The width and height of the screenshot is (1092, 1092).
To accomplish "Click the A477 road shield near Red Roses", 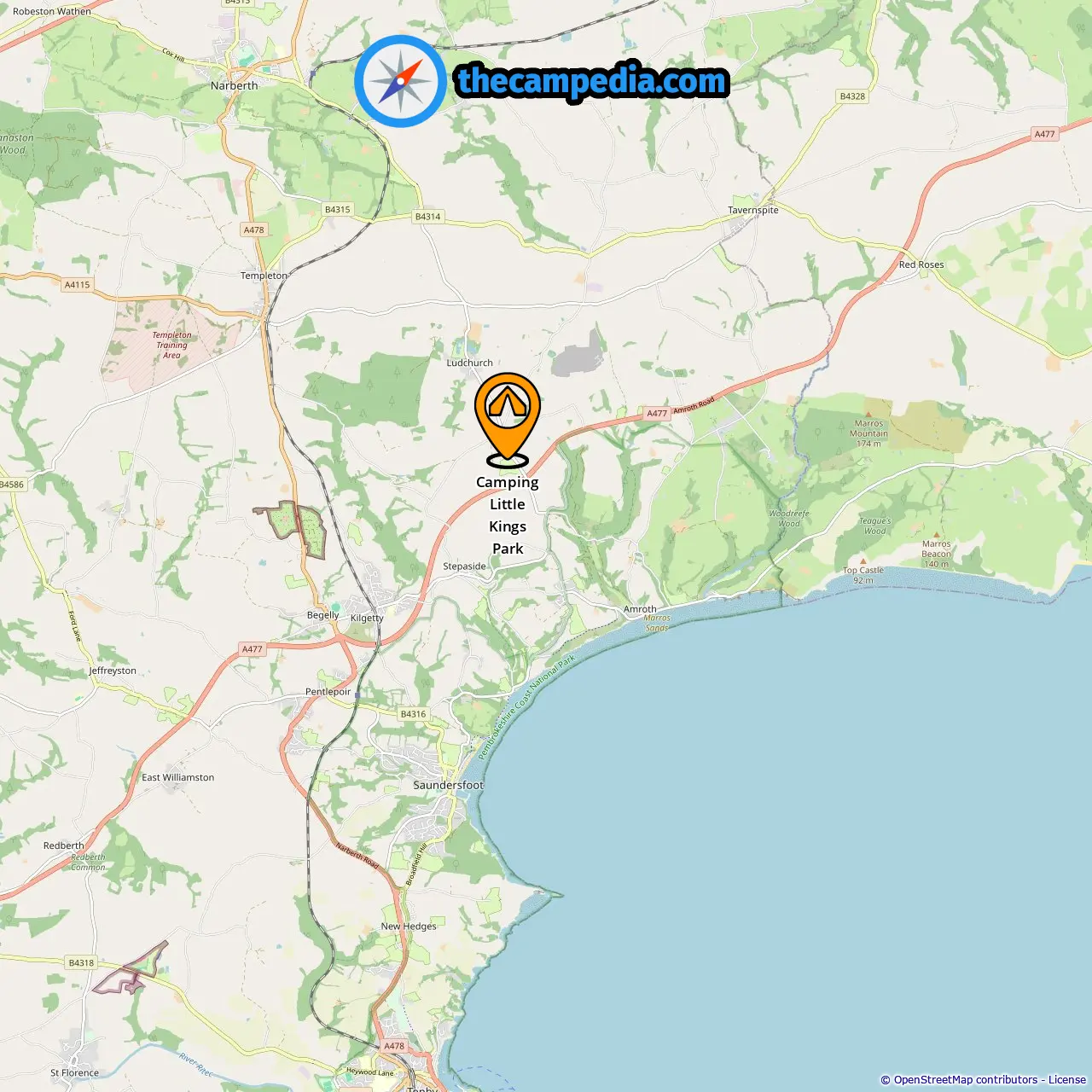I will 1044,134.
